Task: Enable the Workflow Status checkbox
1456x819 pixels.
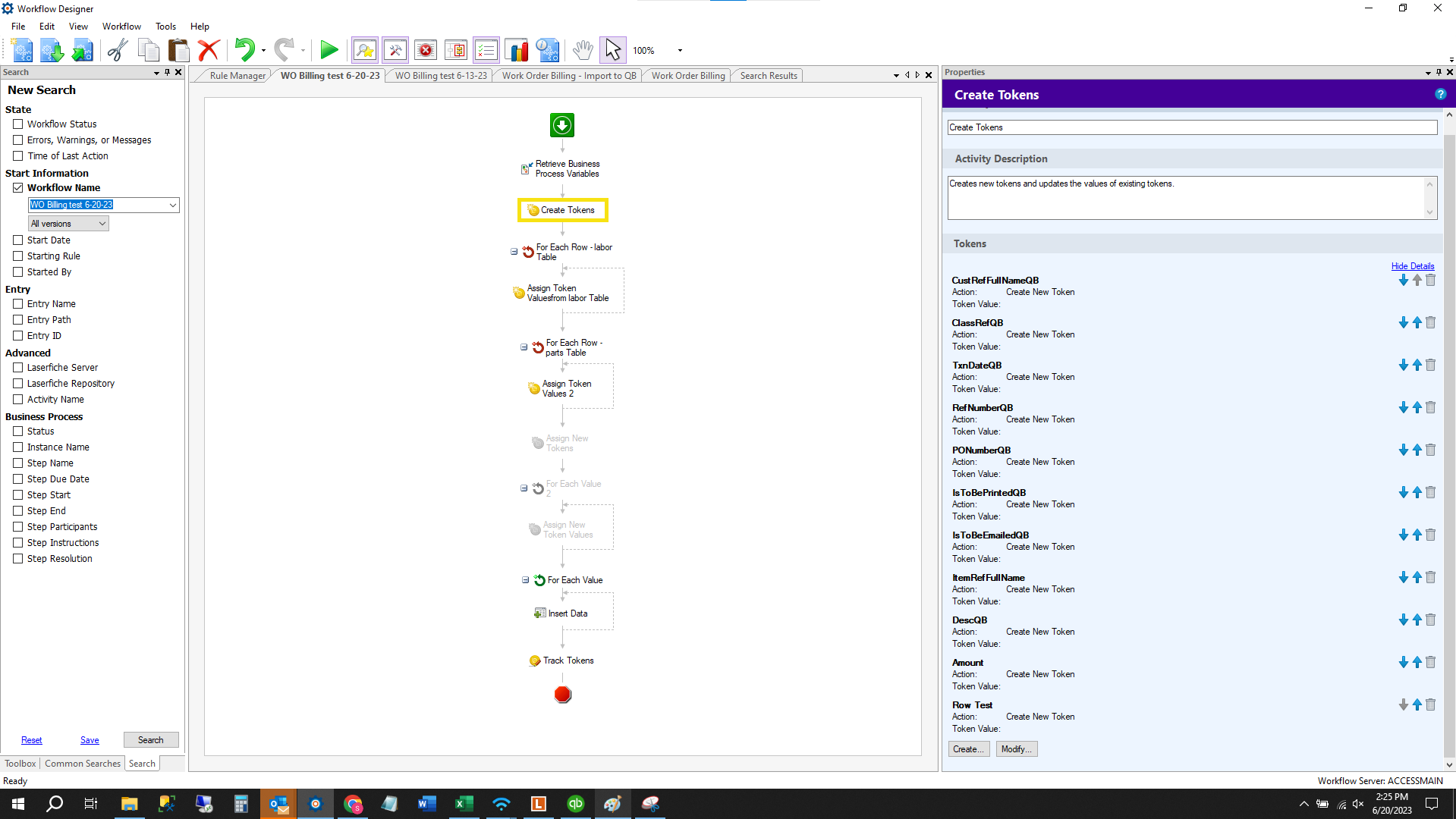Action: (x=18, y=124)
